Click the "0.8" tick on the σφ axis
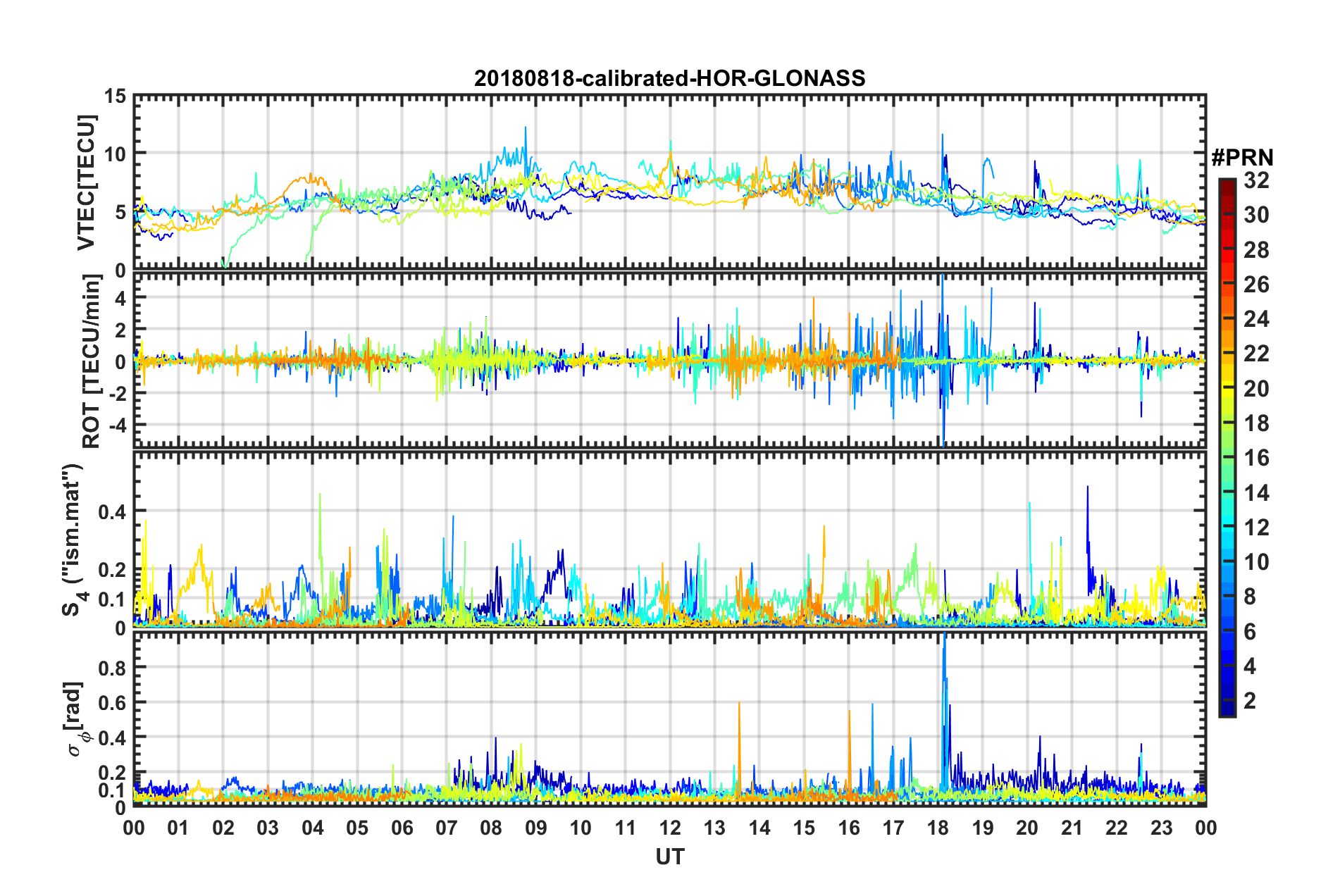Screen dimensions: 1340x896 pyautogui.click(x=112, y=667)
